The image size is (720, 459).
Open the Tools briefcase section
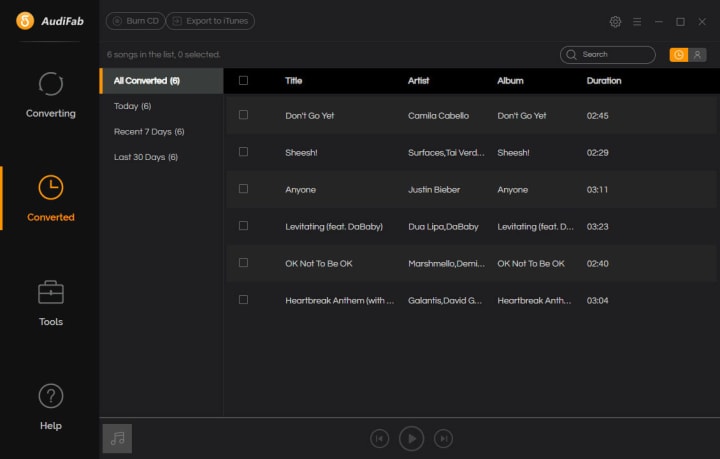point(51,303)
